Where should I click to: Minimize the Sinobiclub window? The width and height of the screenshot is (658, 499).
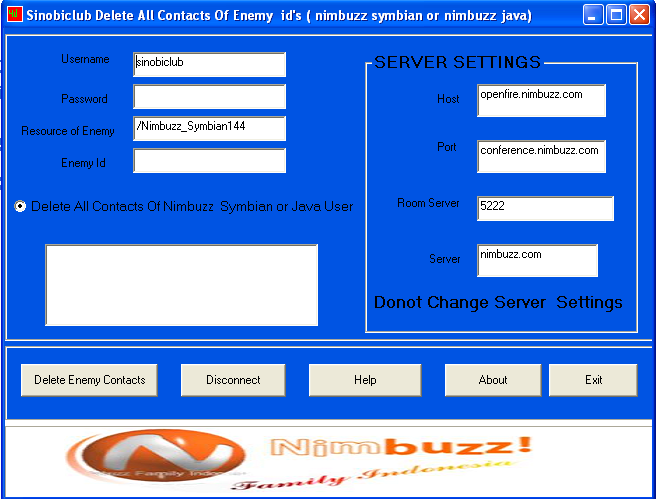pyautogui.click(x=593, y=15)
